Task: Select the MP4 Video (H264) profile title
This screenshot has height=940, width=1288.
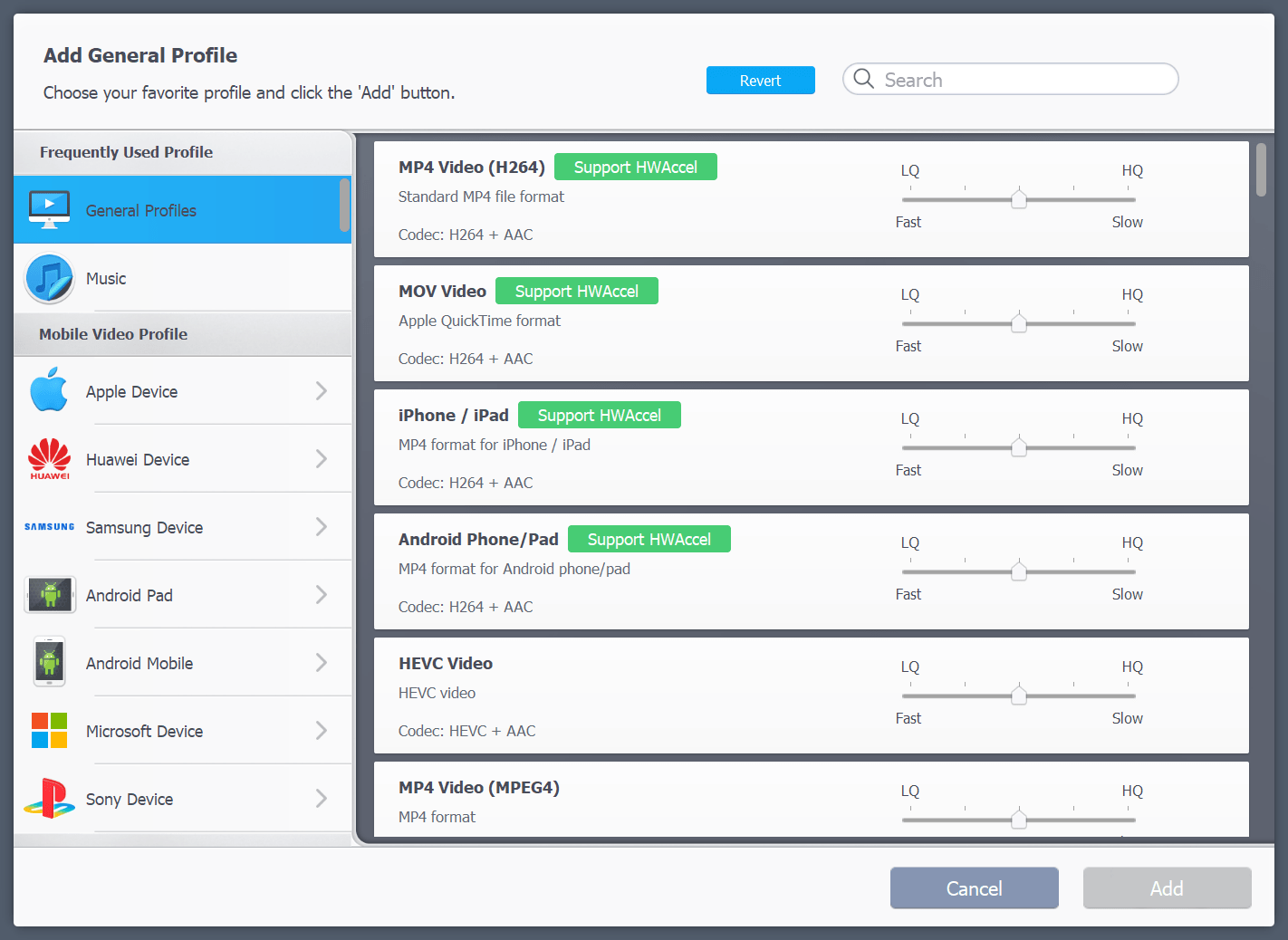Action: click(x=472, y=167)
